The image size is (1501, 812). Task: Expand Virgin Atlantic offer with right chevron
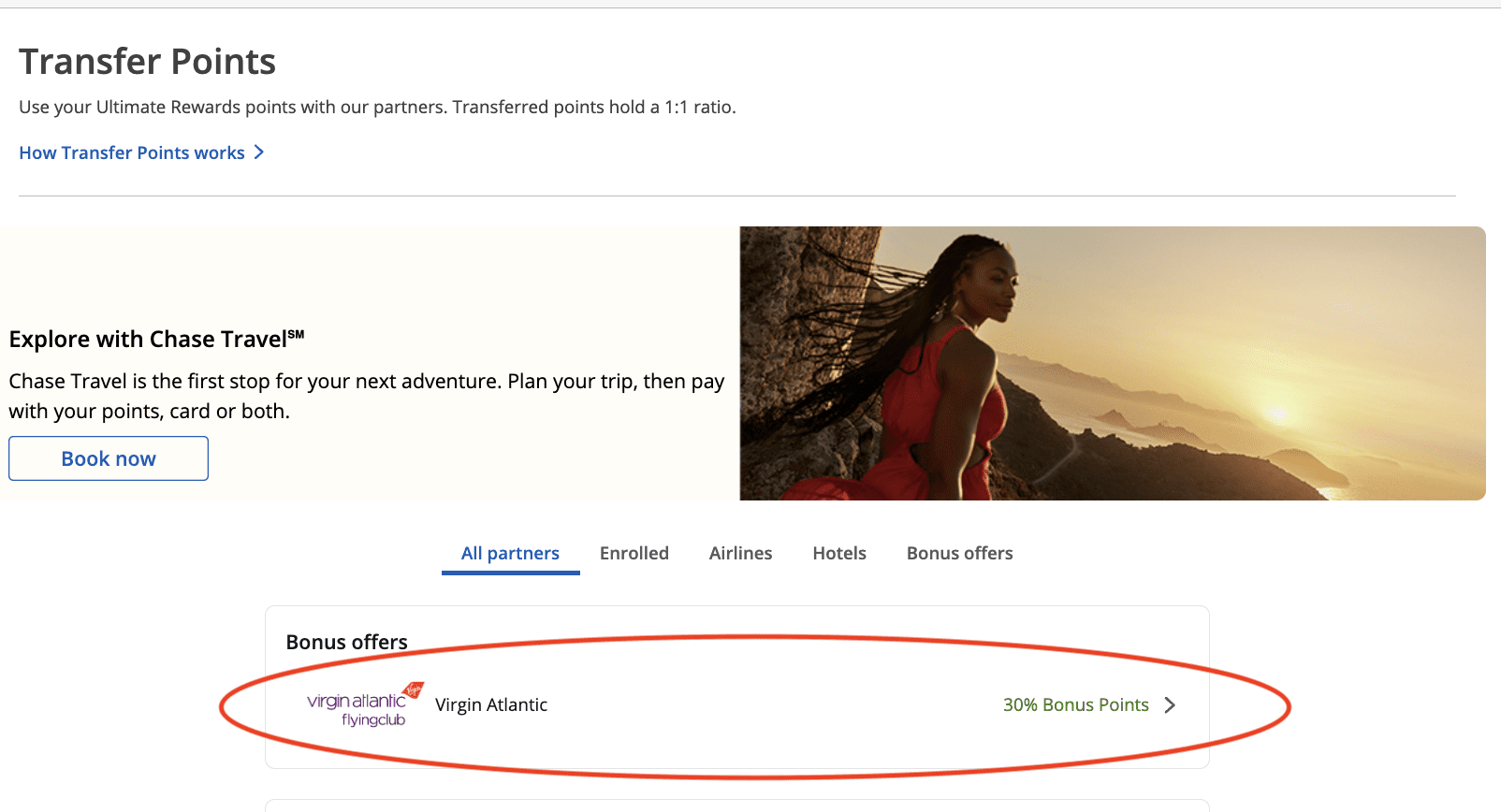click(x=1170, y=704)
